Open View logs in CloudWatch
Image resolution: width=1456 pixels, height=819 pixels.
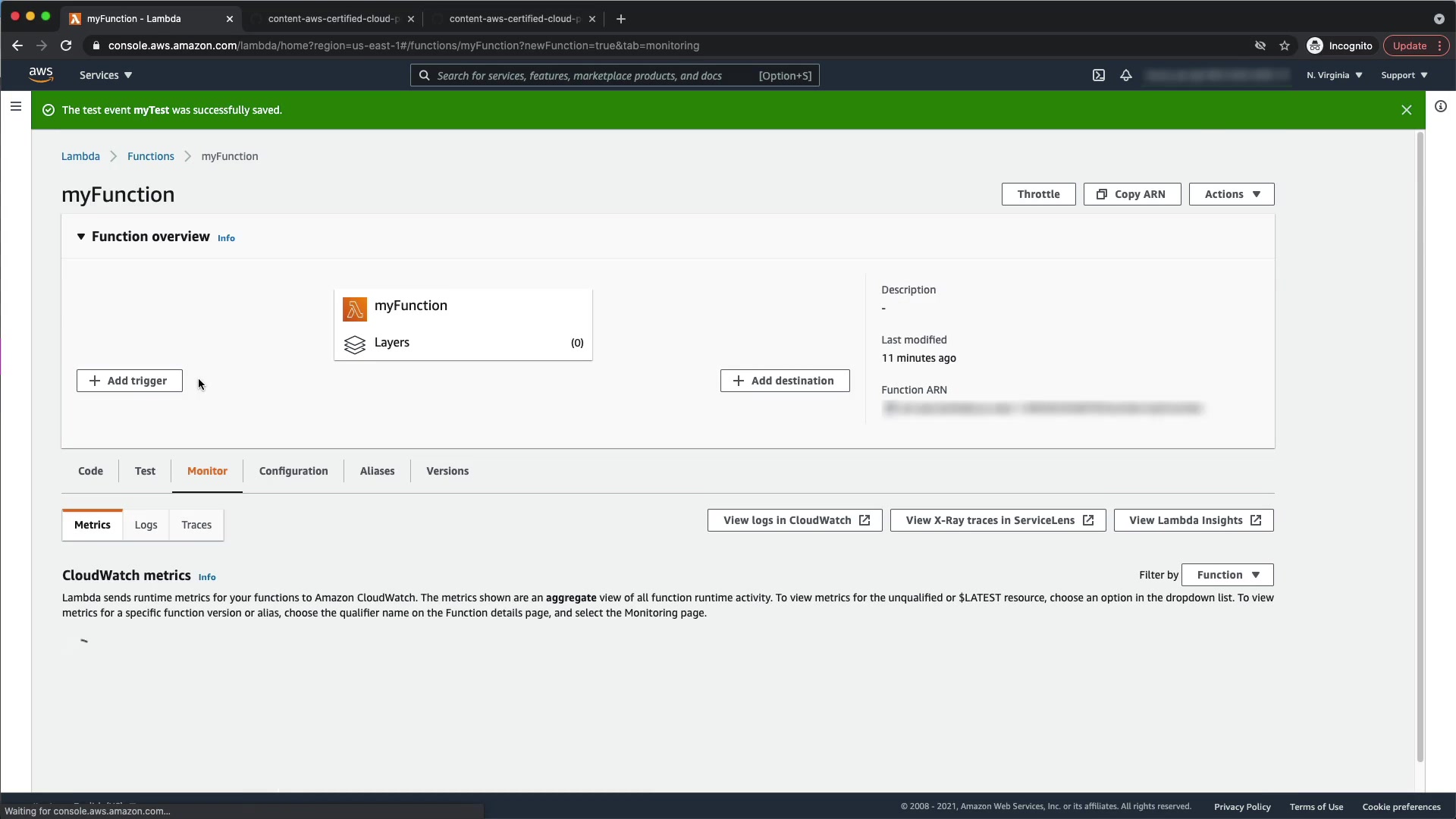[x=795, y=520]
